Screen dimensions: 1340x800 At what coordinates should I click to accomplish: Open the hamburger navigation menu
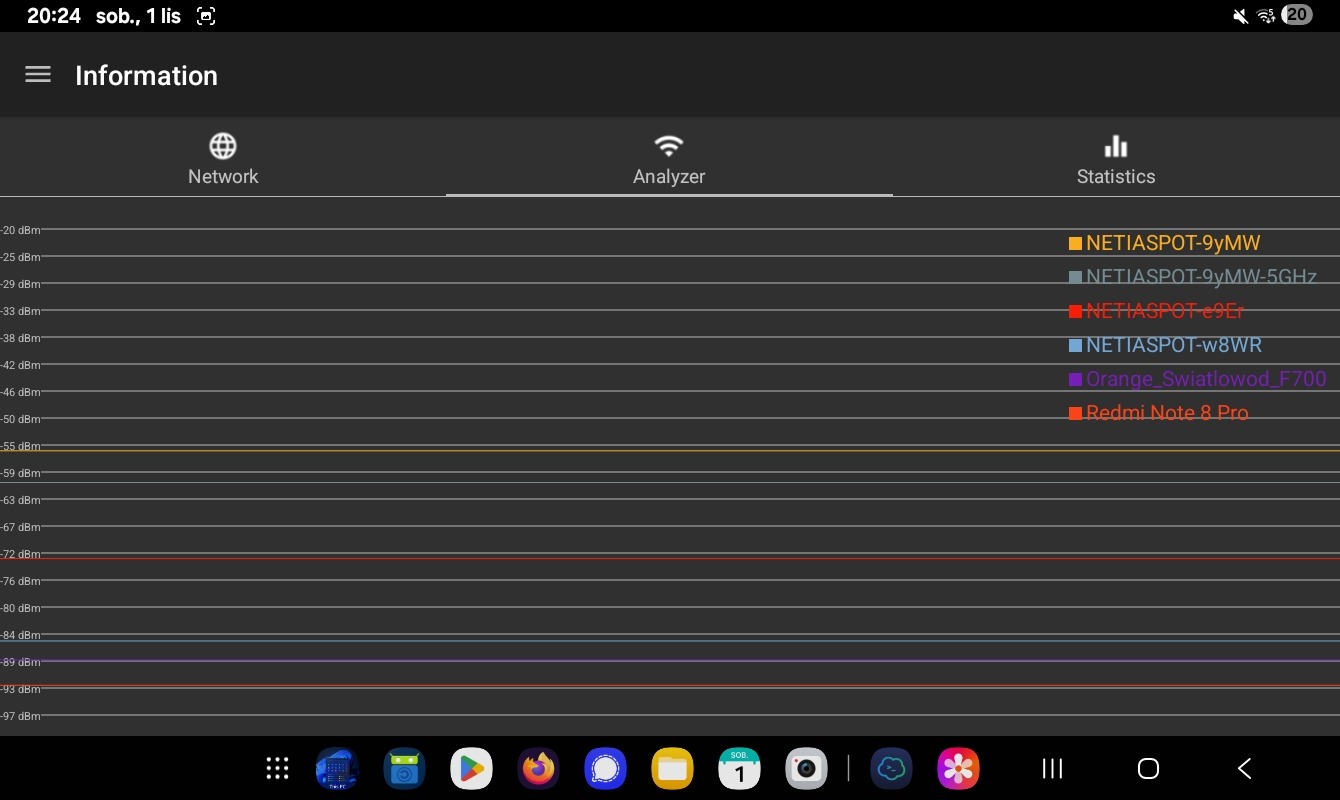tap(38, 75)
